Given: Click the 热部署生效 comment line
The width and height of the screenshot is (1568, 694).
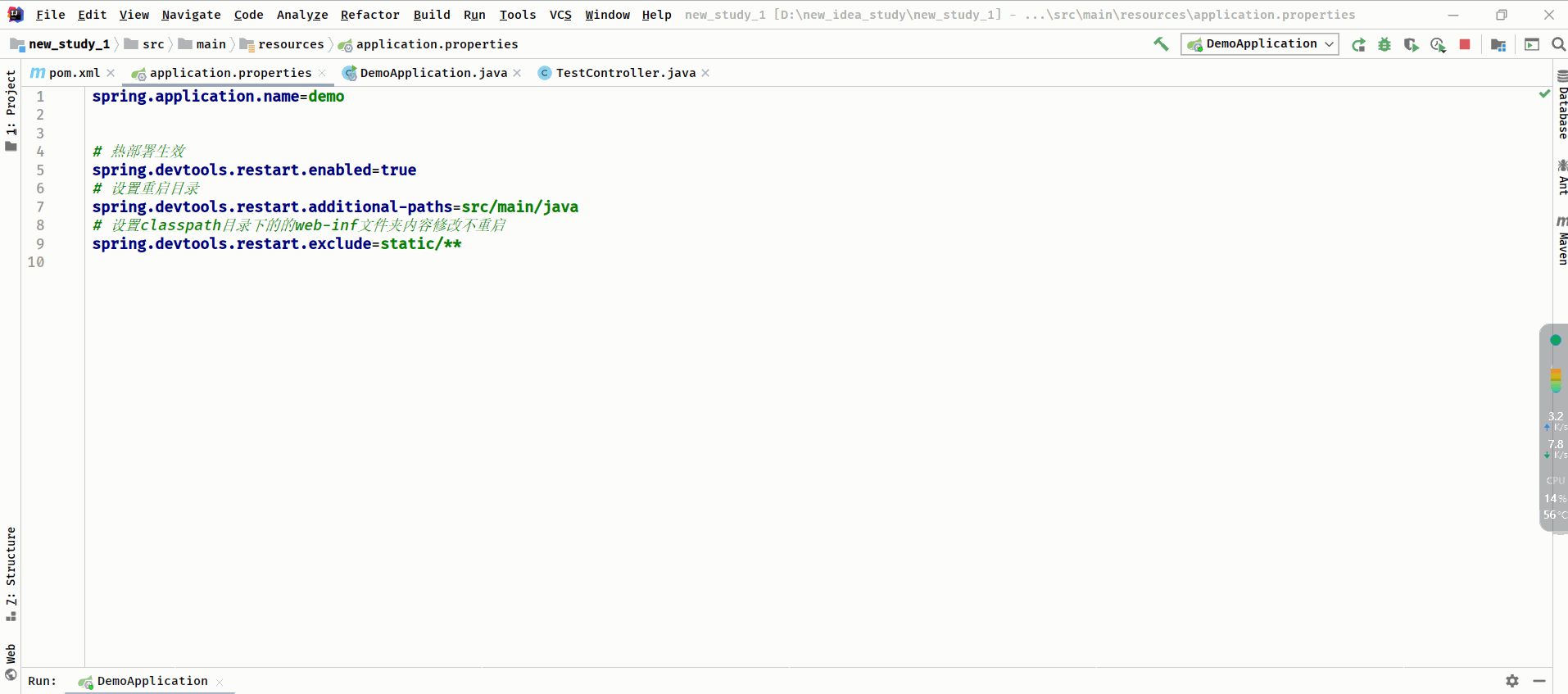Looking at the screenshot, I should coord(139,152).
